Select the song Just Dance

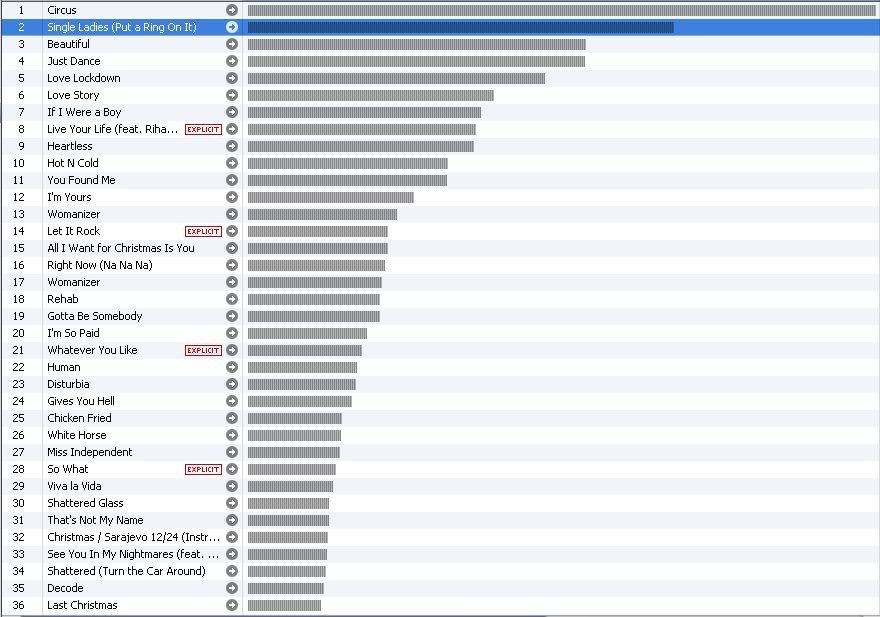(74, 61)
